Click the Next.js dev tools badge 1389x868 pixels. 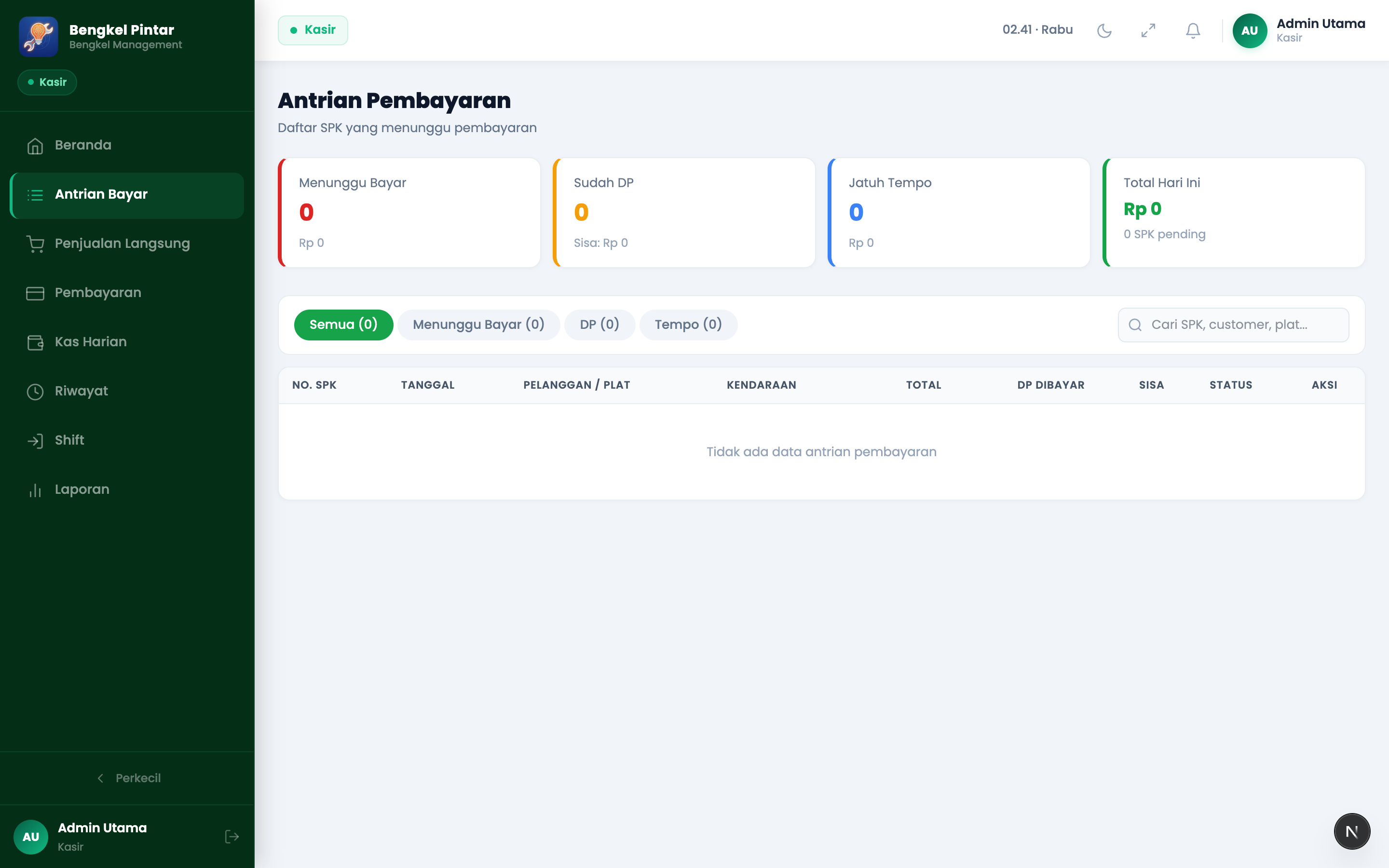click(1352, 831)
